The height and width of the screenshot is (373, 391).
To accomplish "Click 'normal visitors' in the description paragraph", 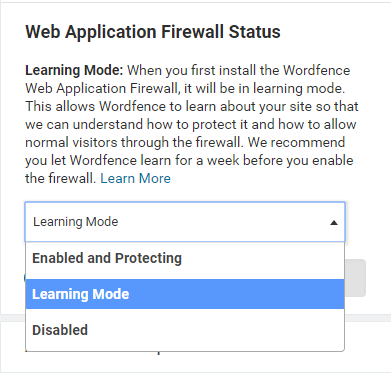I will click(71, 143).
